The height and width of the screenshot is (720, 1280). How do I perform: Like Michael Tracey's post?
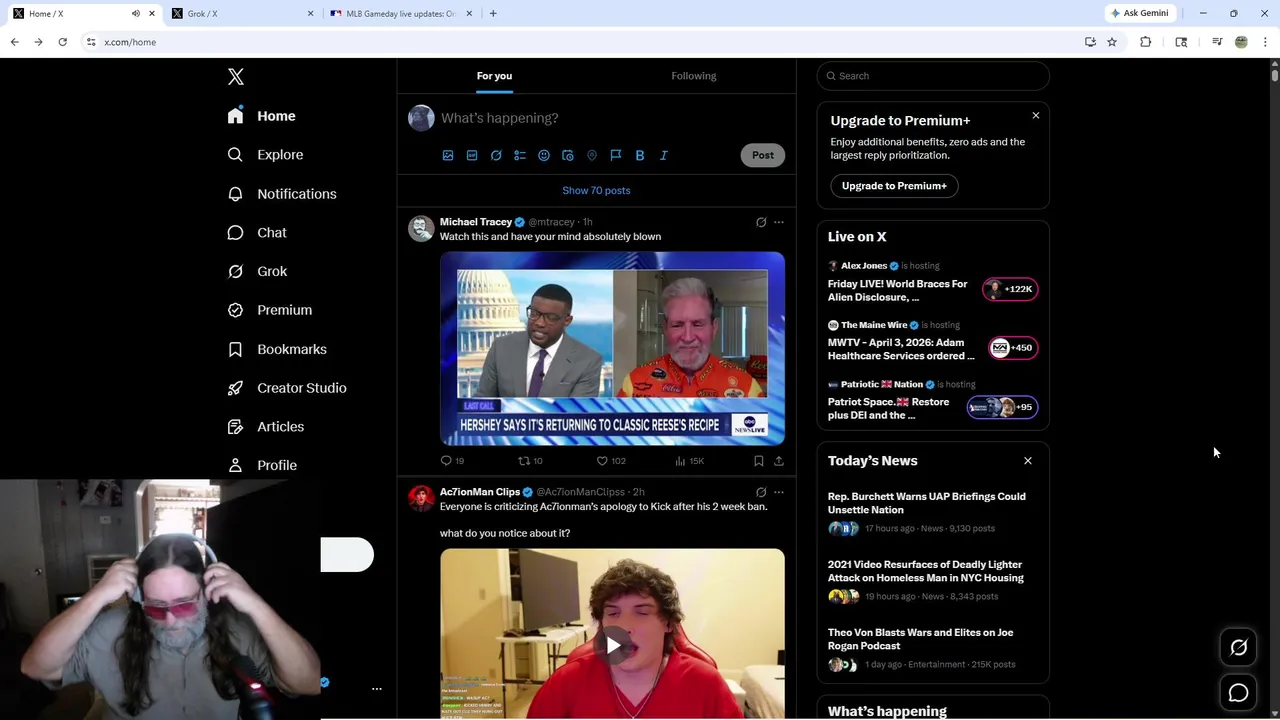[610, 461]
